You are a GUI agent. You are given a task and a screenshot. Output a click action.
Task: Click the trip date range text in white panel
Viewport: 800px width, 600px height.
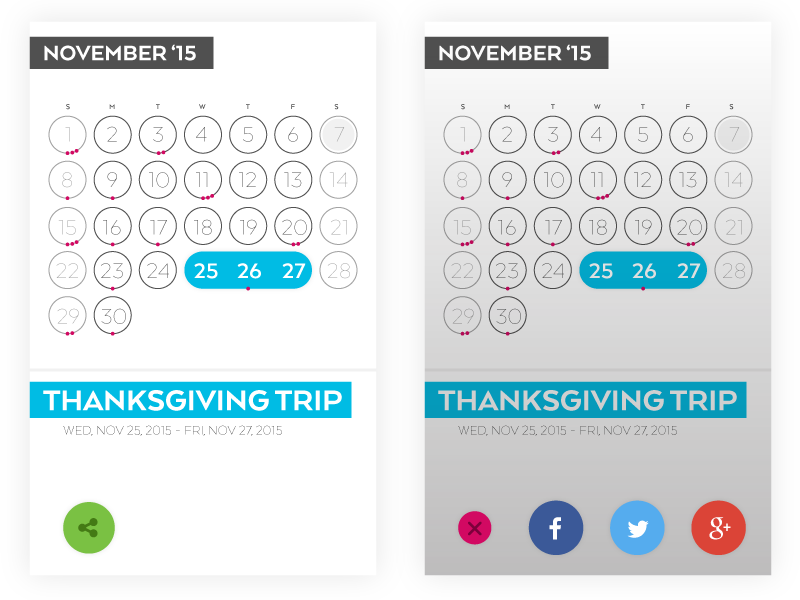[172, 431]
